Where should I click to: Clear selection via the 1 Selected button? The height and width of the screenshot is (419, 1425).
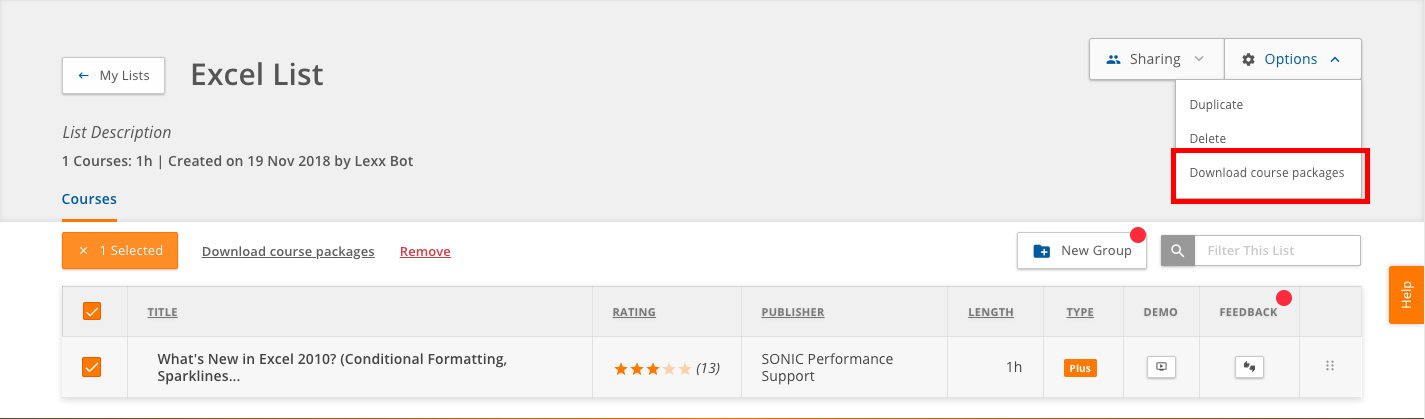pos(120,251)
